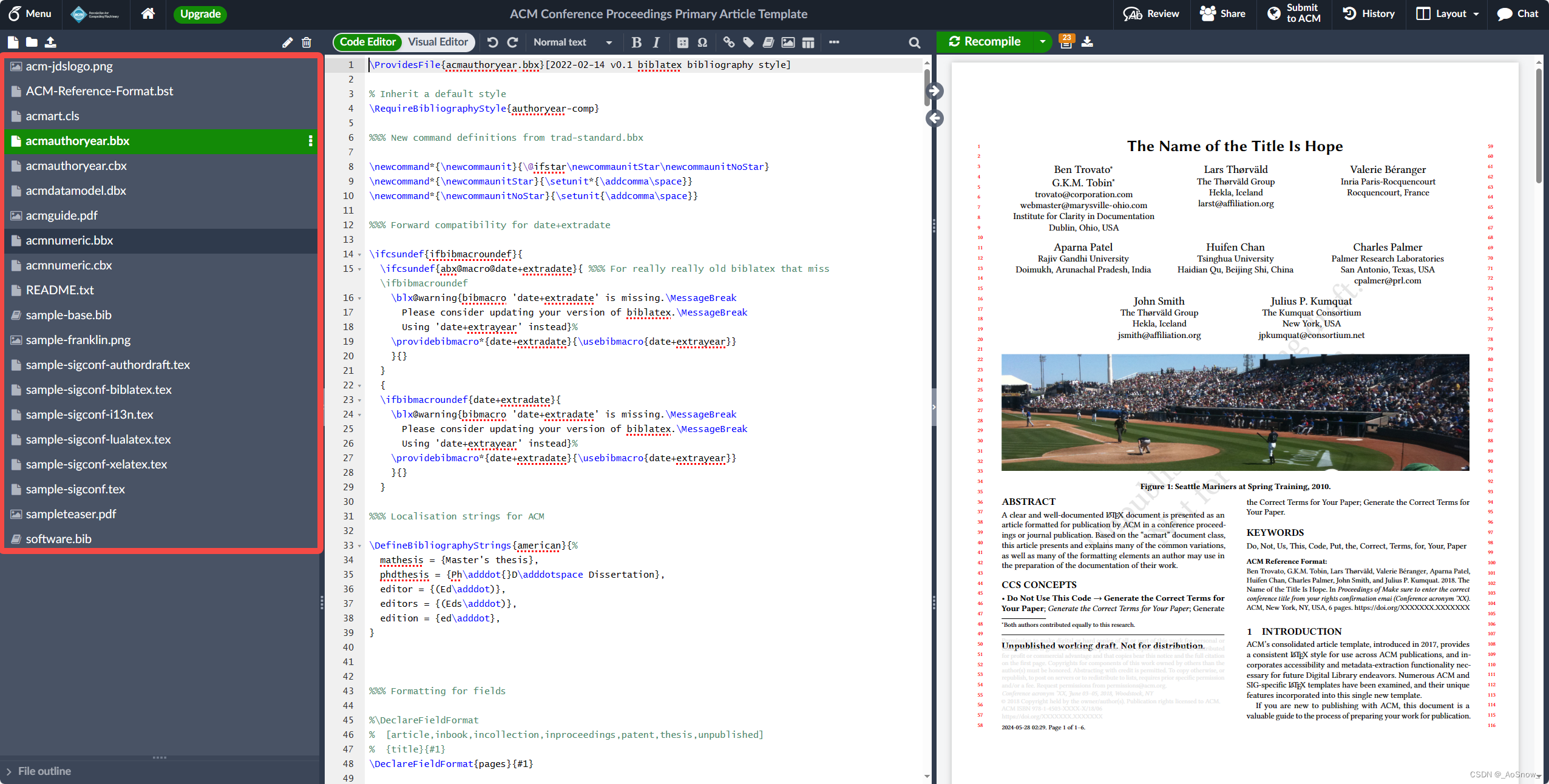
Task: Toggle bold formatting
Action: pos(636,42)
